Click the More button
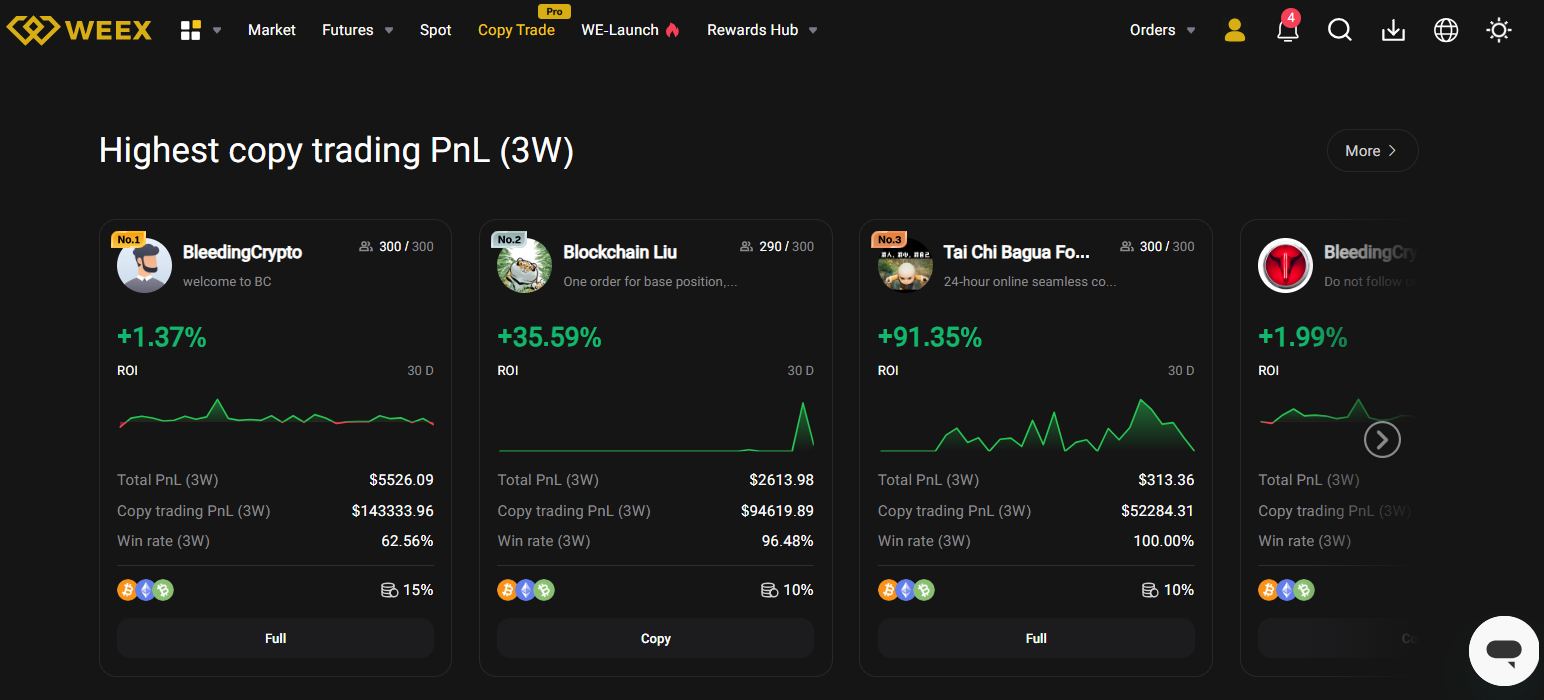This screenshot has width=1544, height=700. [1372, 151]
